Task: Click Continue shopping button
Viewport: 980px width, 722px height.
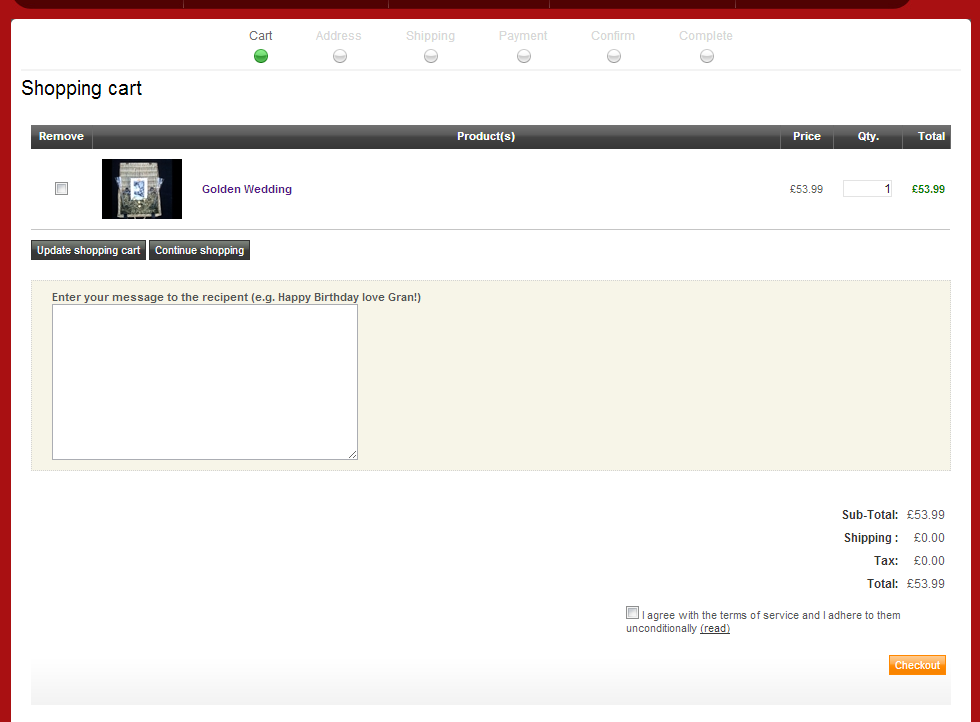Action: pos(199,250)
